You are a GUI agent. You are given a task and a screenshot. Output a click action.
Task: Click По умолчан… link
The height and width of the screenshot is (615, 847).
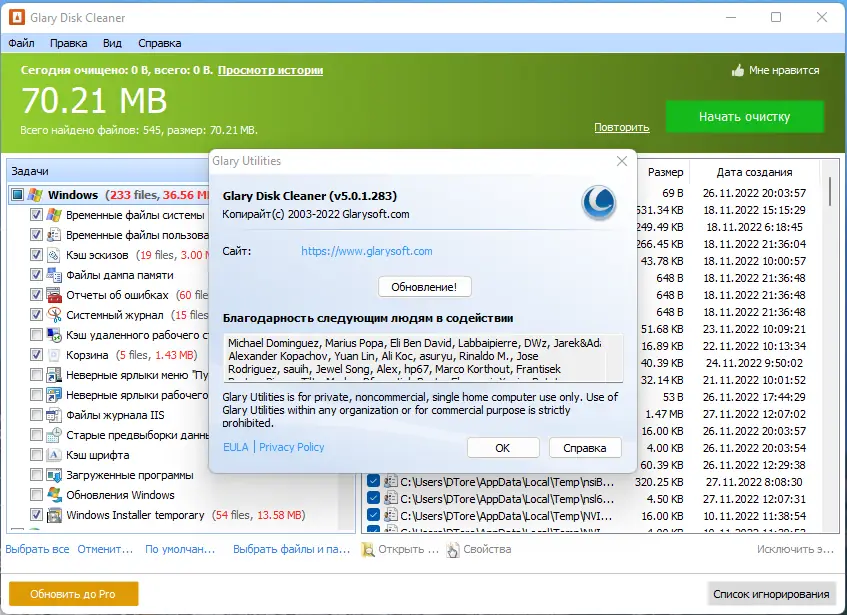[180, 549]
